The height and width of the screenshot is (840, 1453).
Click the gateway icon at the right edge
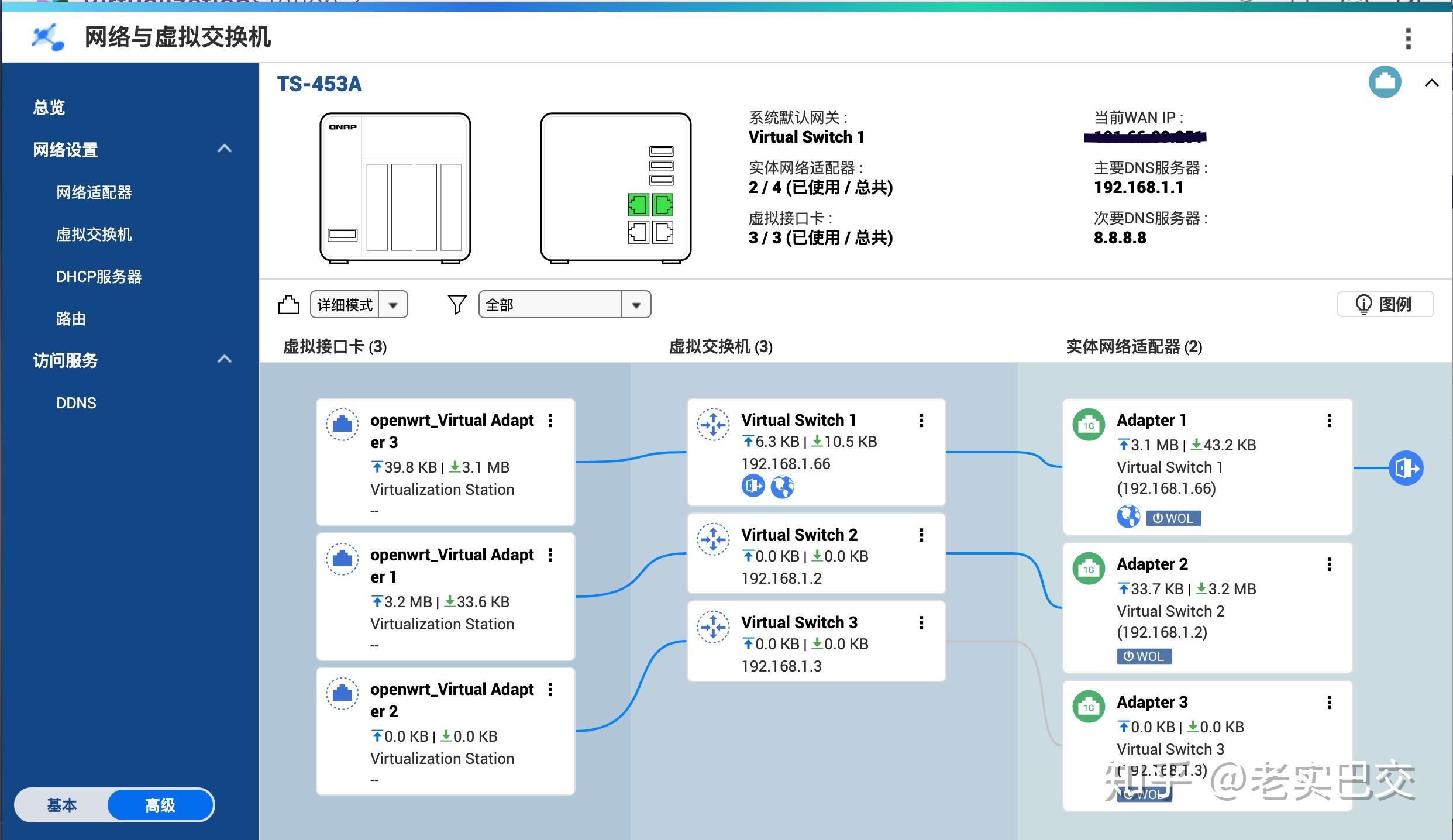(x=1406, y=468)
